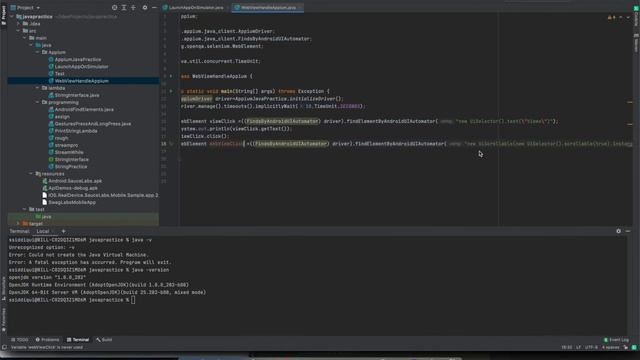Click the tool-window toggle icon in status bar corner
This screenshot has width=640, height=360.
[x=4, y=347]
